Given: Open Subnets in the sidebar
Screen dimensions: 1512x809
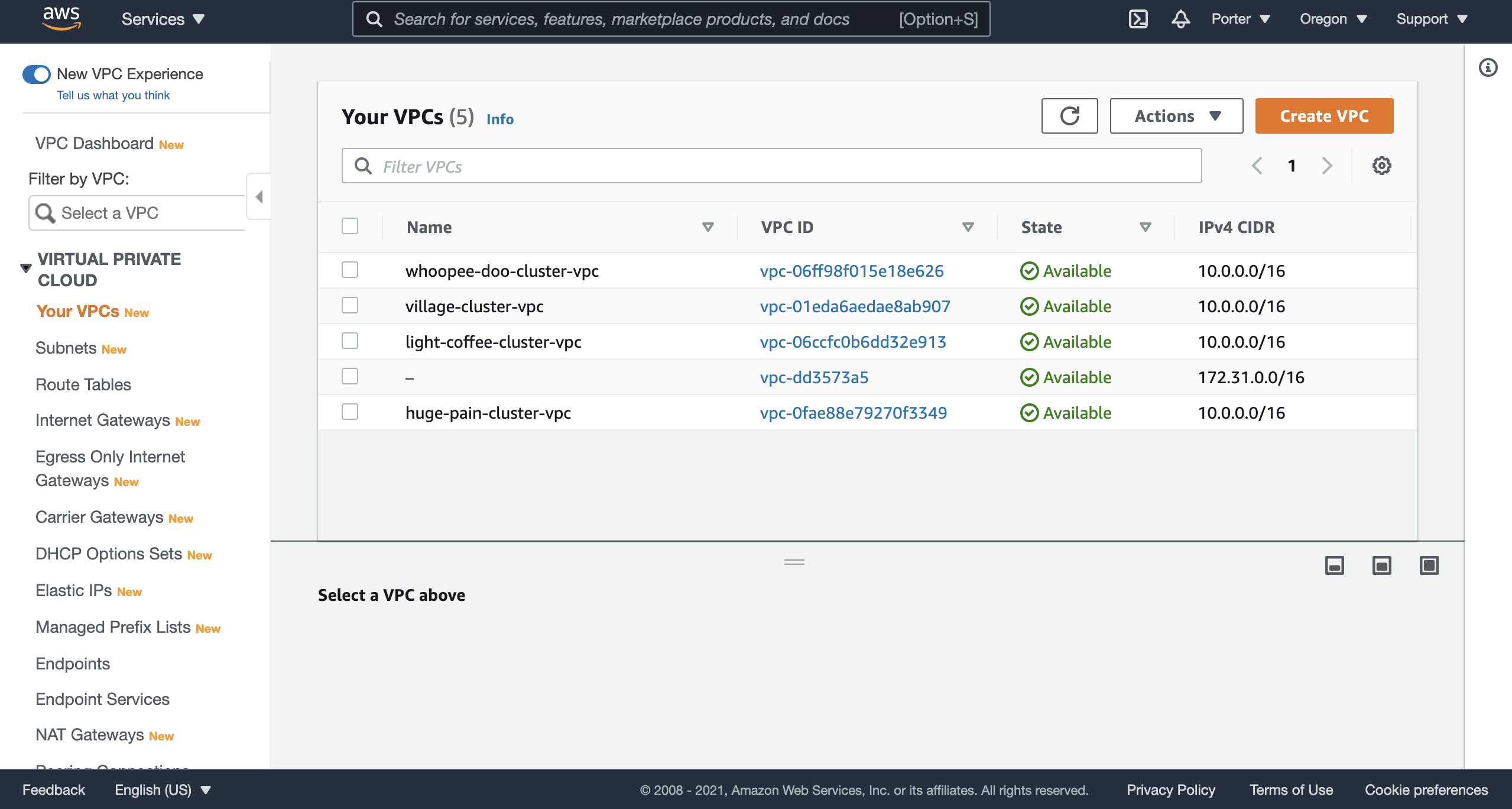Looking at the screenshot, I should pyautogui.click(x=66, y=348).
